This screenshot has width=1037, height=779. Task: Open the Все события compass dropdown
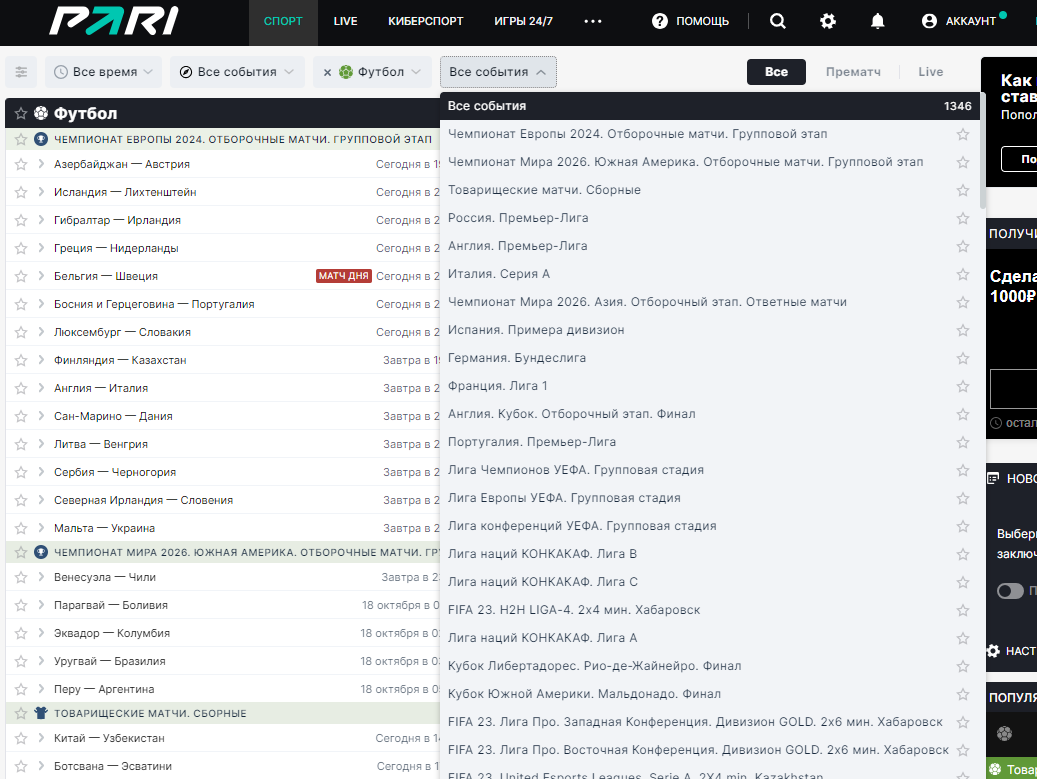237,72
